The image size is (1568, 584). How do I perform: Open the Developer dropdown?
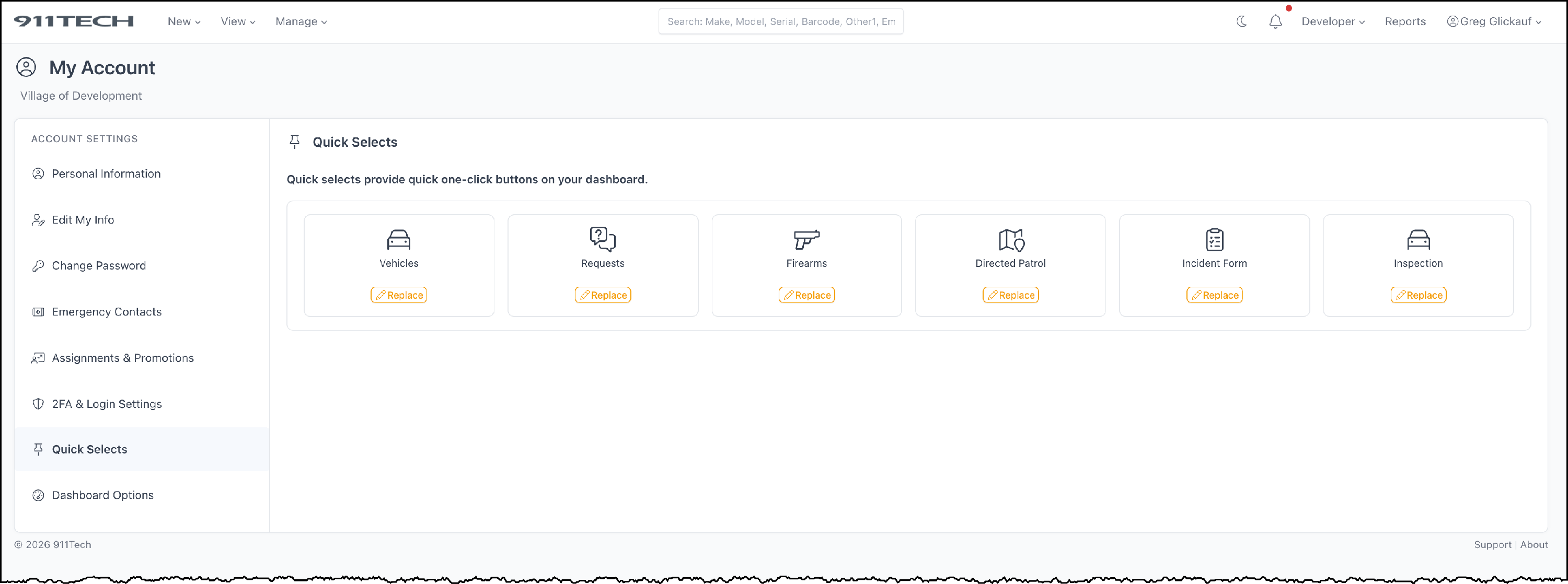(1332, 21)
